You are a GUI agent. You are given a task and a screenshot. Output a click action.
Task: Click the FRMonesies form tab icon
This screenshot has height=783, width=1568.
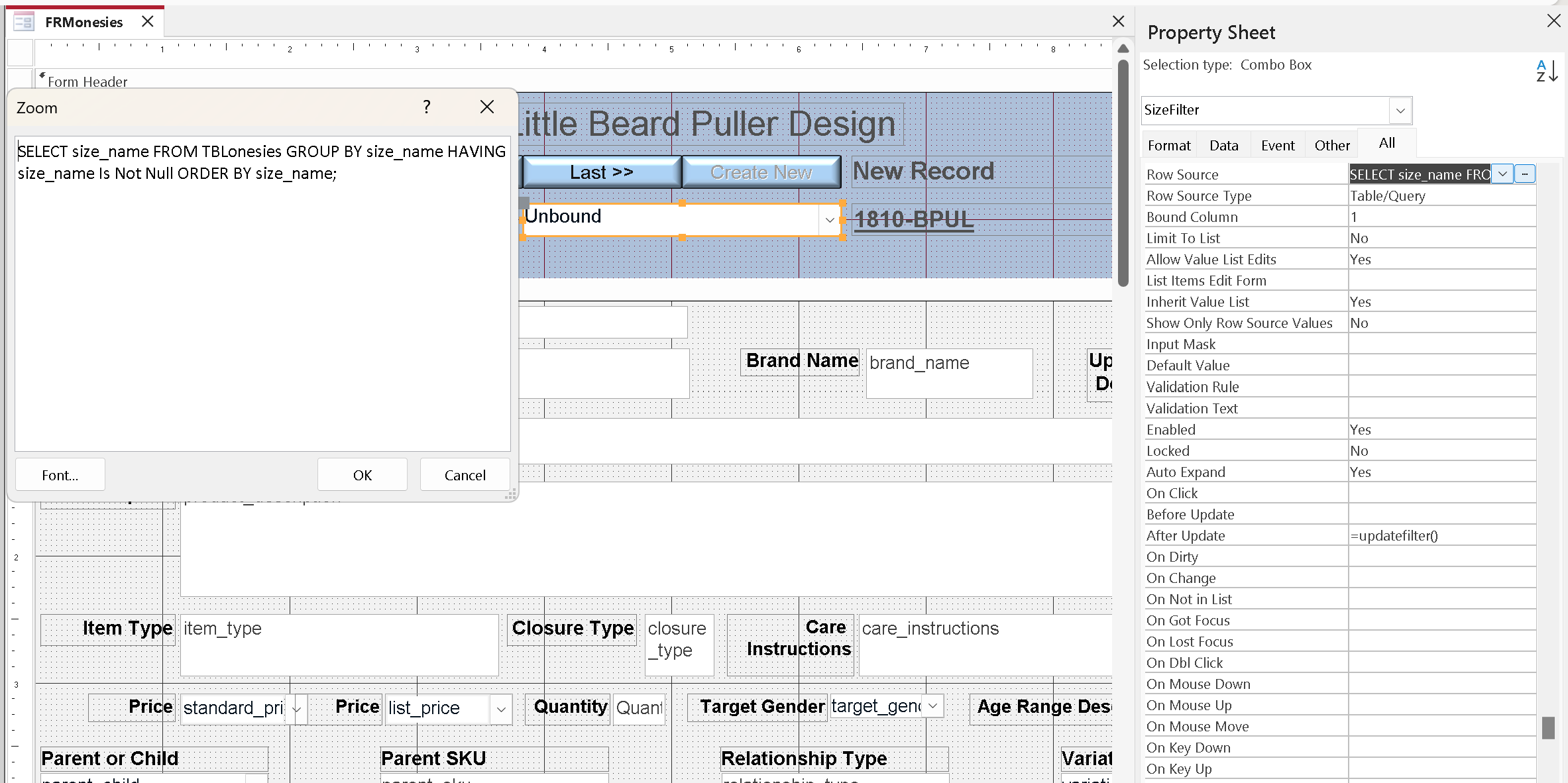pos(24,22)
